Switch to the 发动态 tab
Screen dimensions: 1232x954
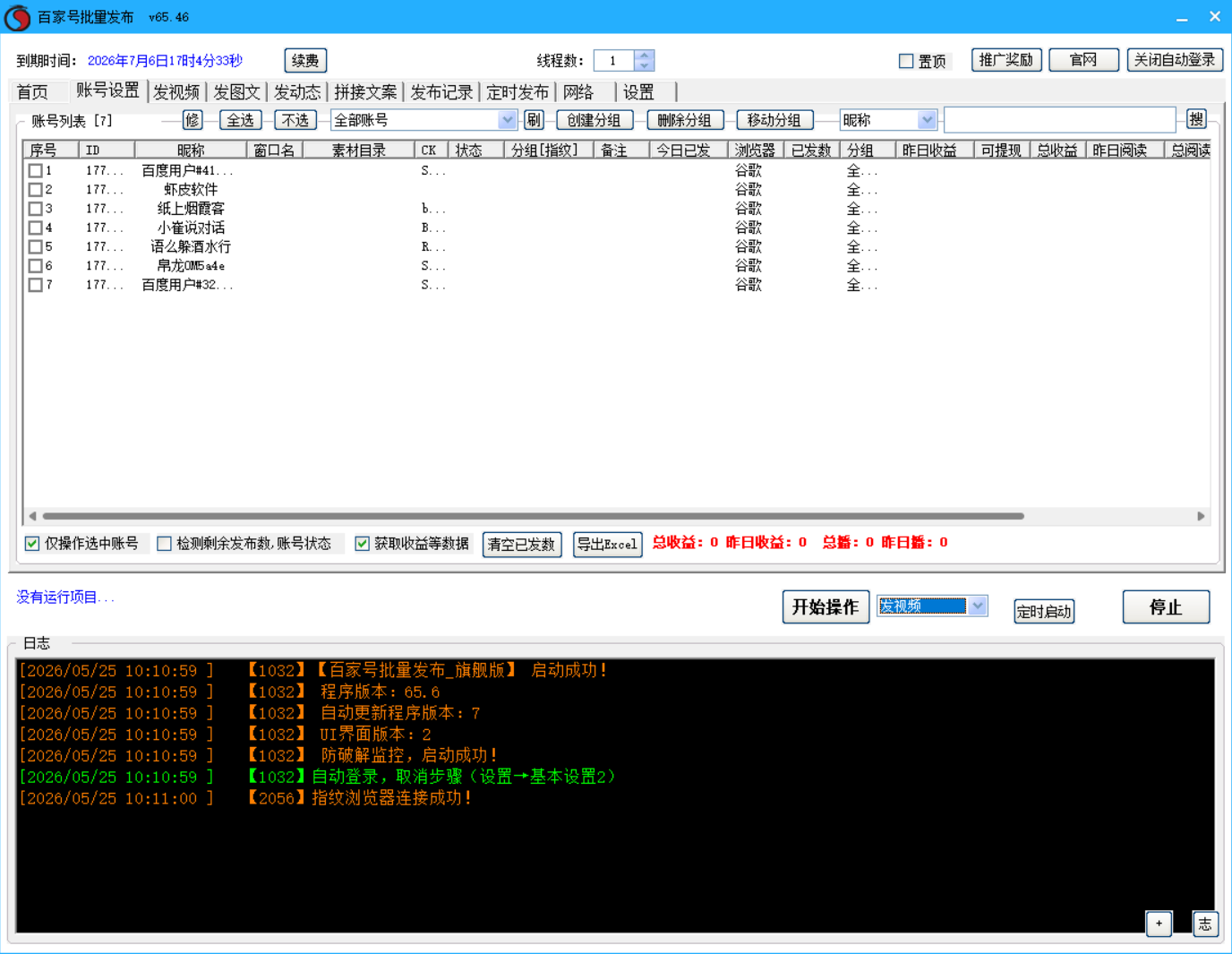297,92
